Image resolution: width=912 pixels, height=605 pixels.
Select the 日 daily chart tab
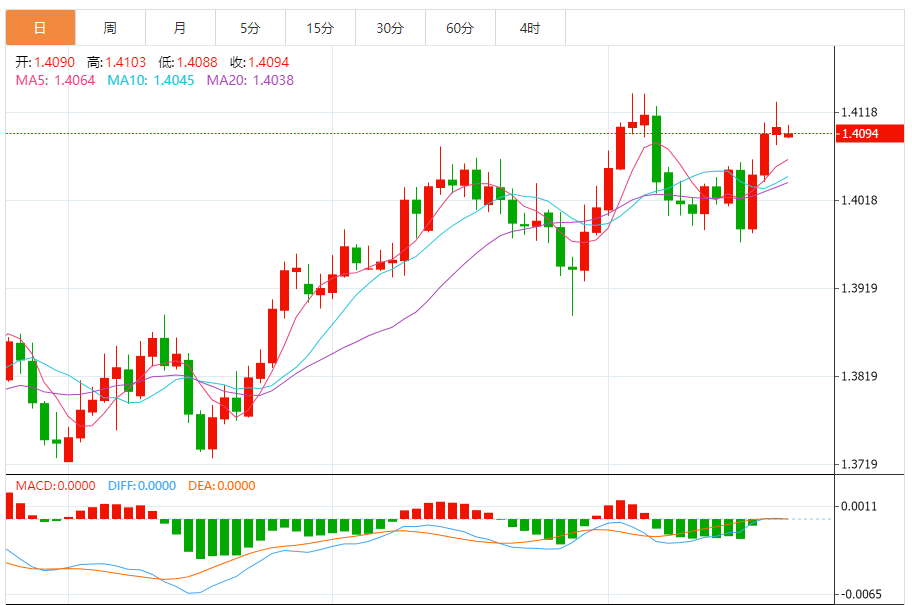tap(40, 28)
